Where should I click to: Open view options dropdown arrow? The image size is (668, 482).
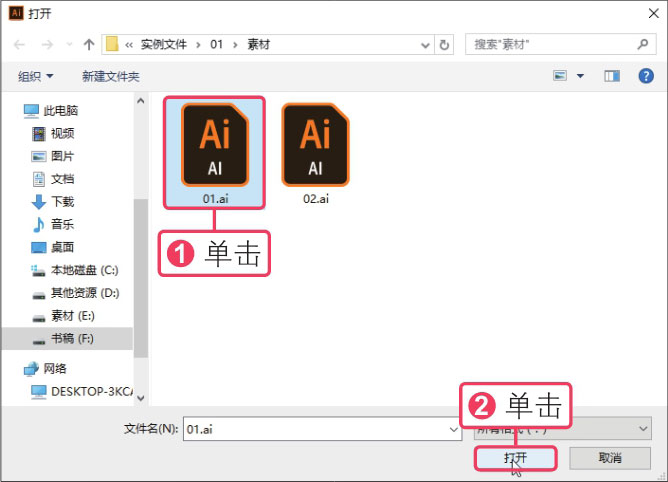tap(580, 76)
